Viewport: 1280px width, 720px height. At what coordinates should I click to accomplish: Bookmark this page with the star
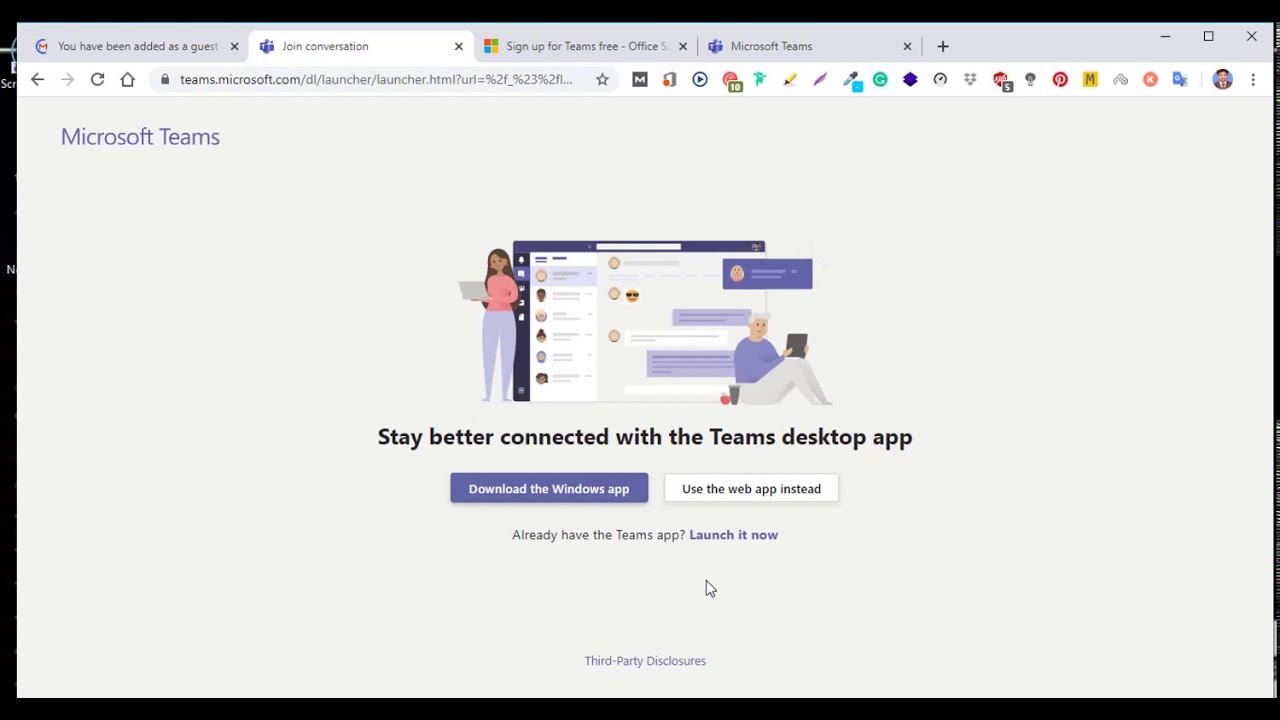(602, 79)
